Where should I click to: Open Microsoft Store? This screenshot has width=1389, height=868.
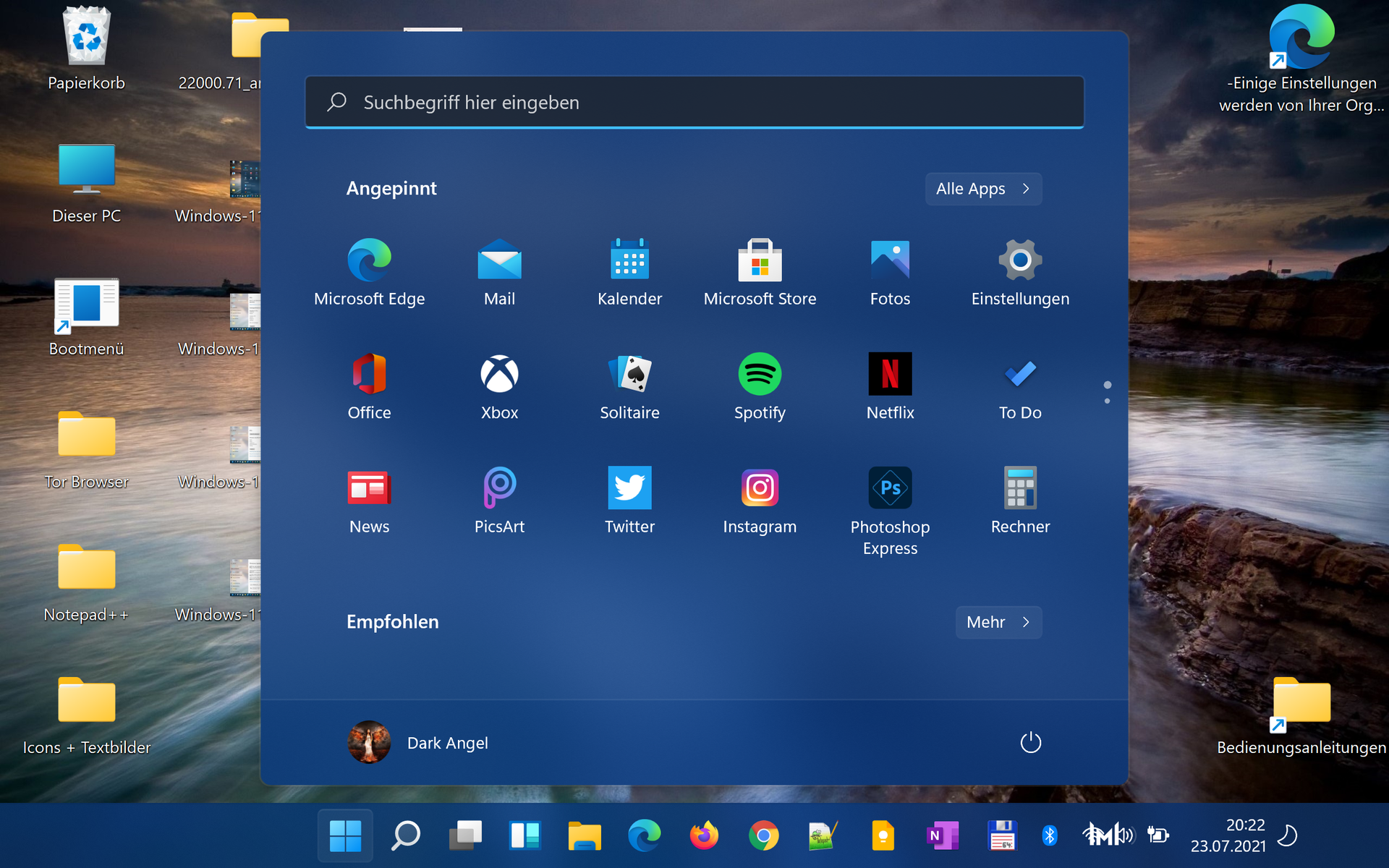(760, 273)
